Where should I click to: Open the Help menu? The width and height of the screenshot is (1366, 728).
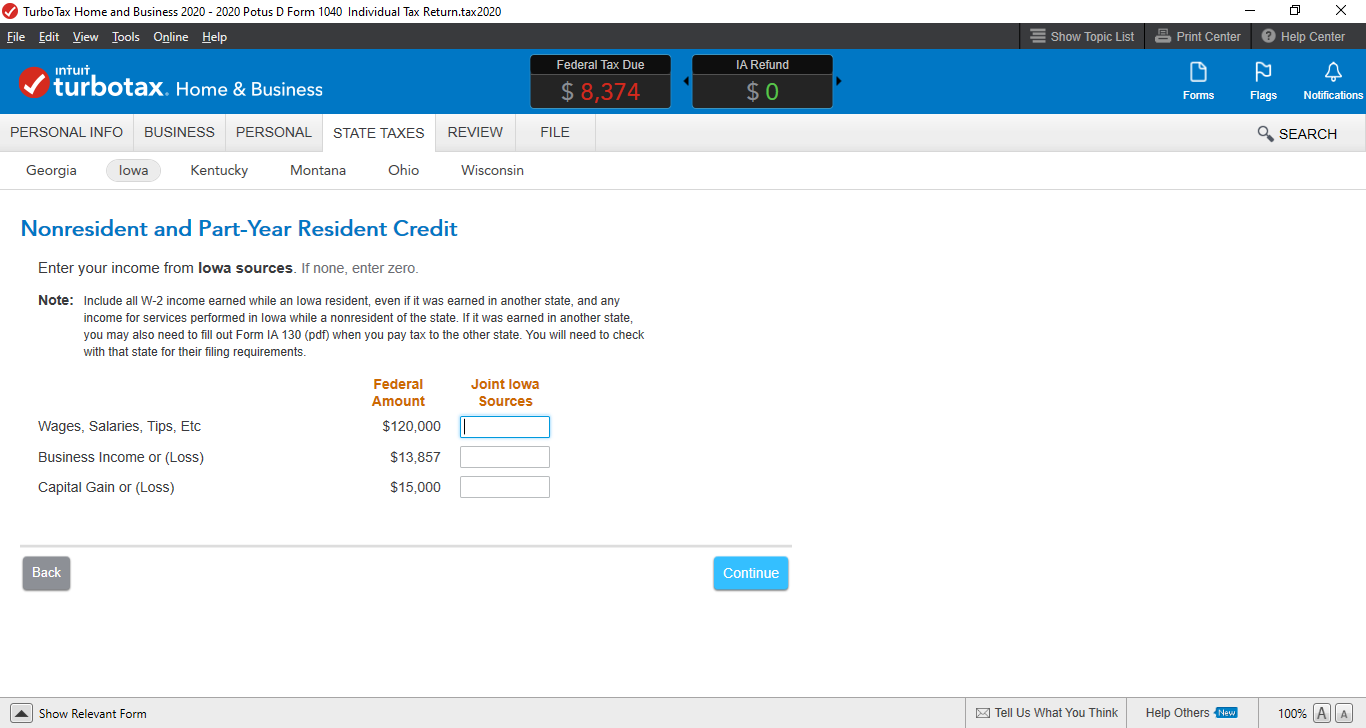click(x=214, y=37)
